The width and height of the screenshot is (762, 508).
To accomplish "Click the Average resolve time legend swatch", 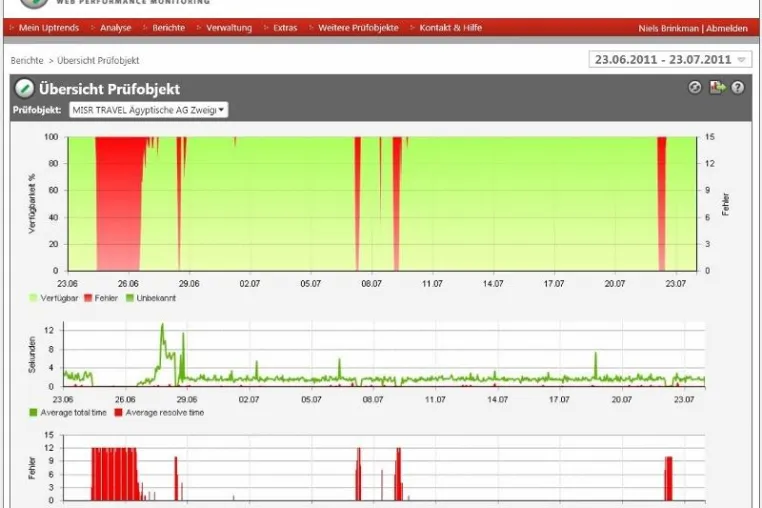I will pos(118,413).
